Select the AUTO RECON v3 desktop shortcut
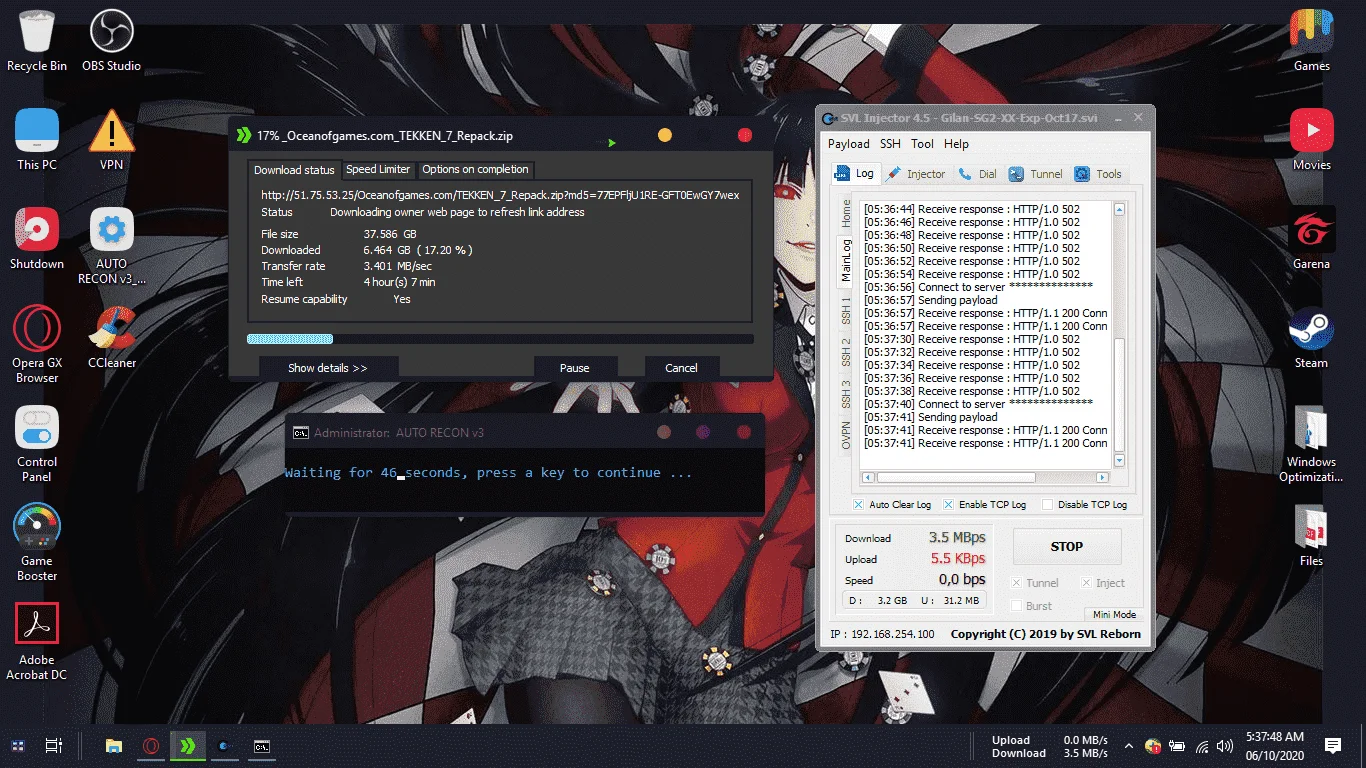This screenshot has width=1366, height=768. 112,246
